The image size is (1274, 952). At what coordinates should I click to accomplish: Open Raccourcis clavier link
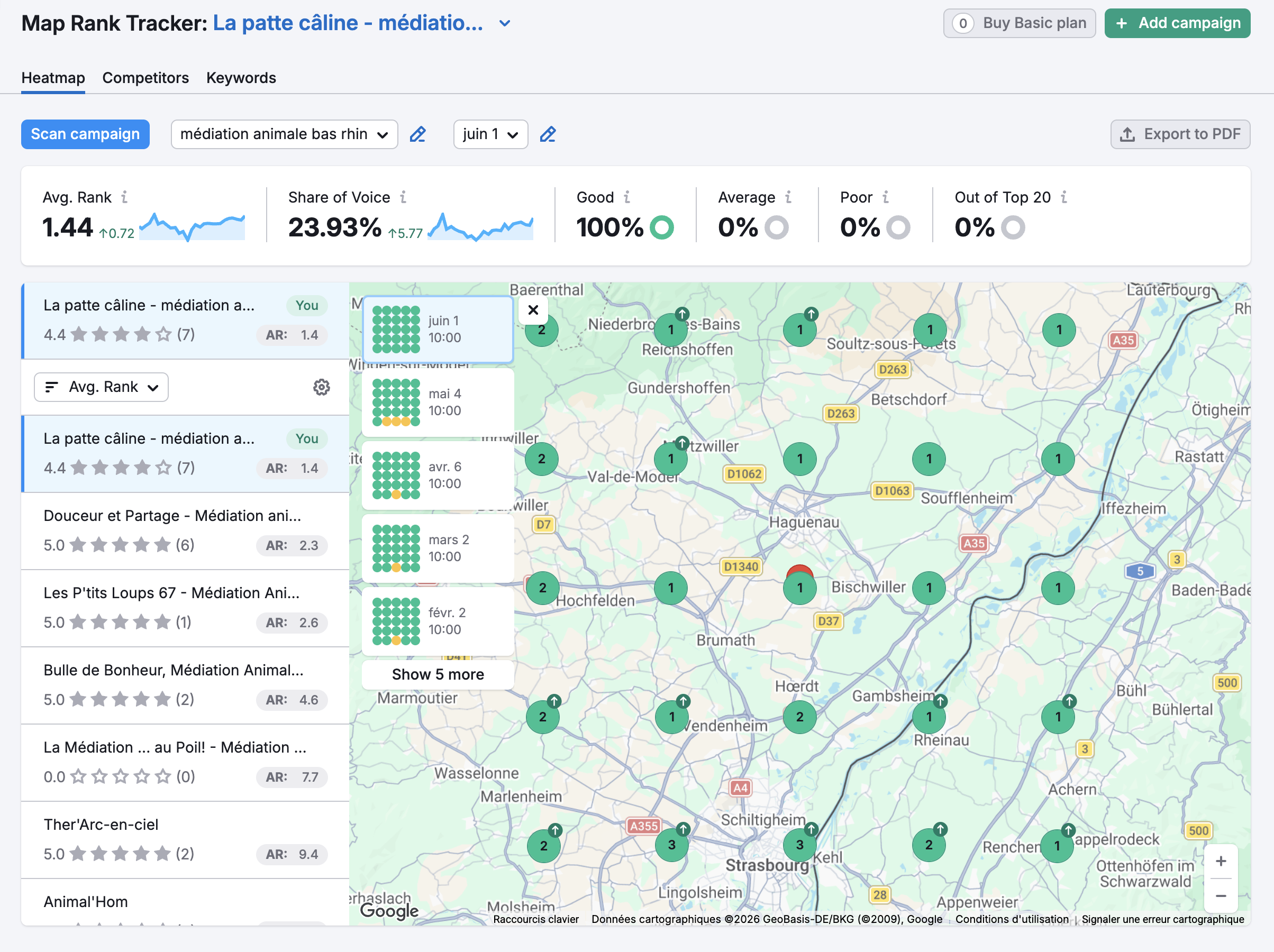click(535, 919)
